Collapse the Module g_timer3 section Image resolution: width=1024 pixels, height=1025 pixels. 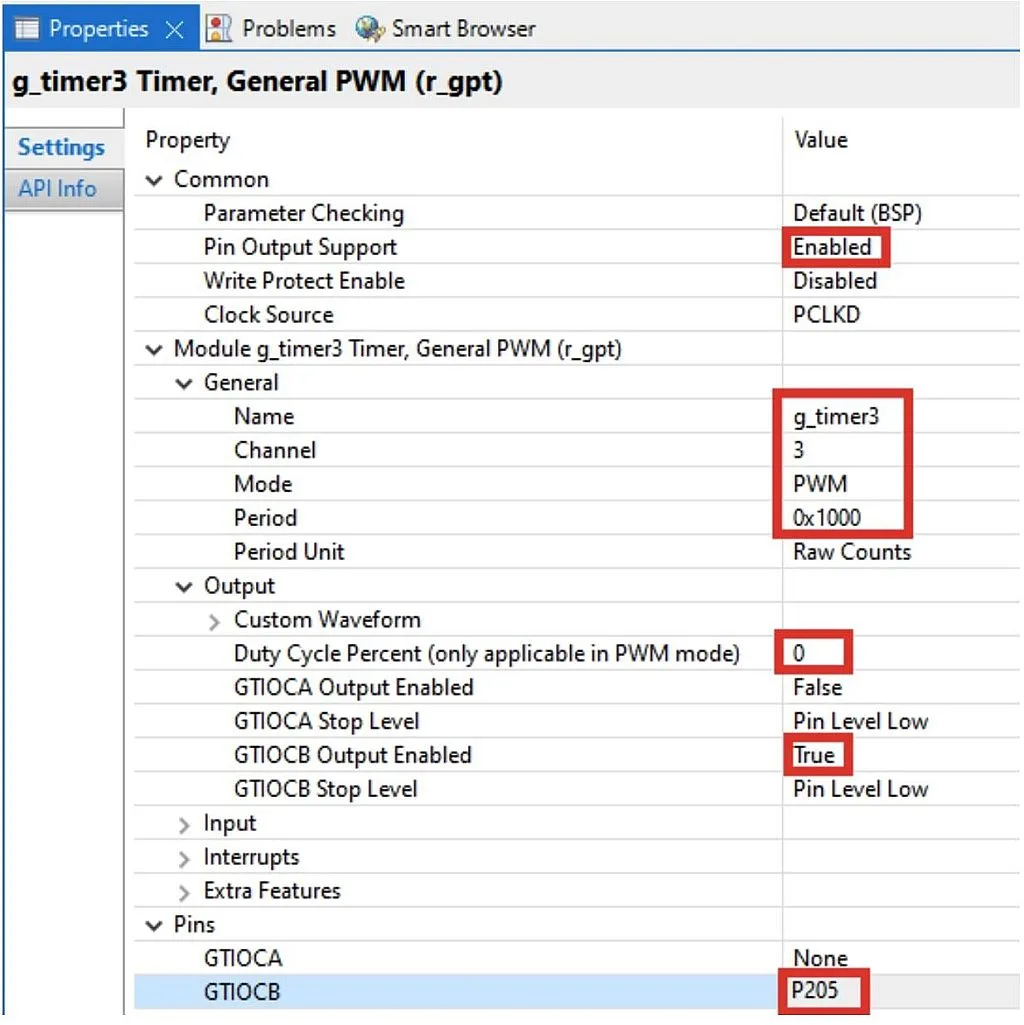tap(155, 349)
